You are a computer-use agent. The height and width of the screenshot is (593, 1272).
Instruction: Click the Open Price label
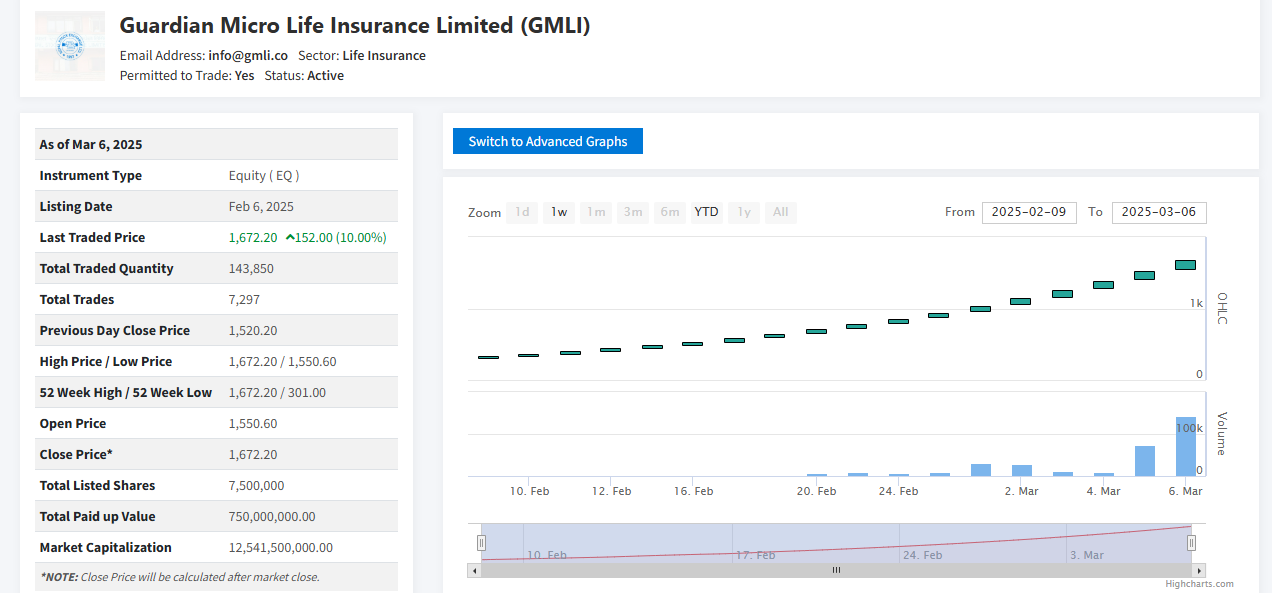coord(73,423)
